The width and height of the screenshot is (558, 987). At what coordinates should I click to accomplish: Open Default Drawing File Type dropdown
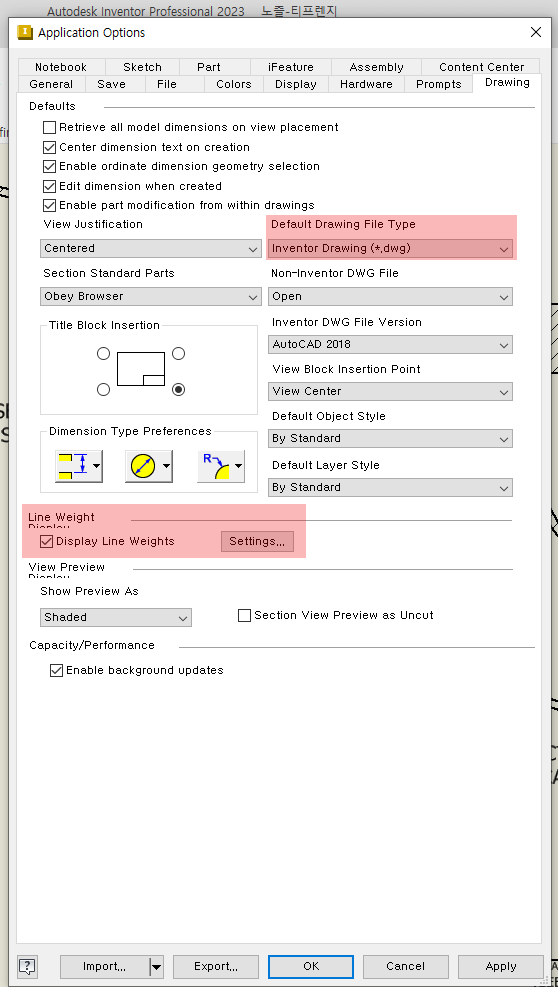coord(390,249)
